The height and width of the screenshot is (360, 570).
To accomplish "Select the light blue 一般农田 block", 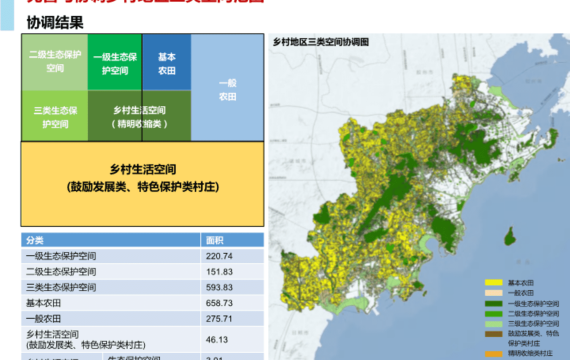I will pyautogui.click(x=227, y=87).
